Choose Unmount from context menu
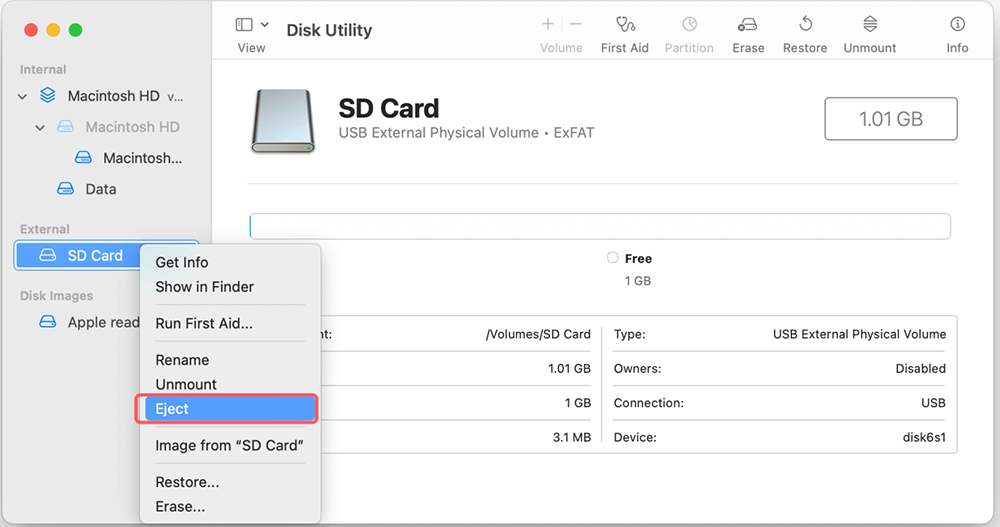1000x527 pixels. pos(186,384)
